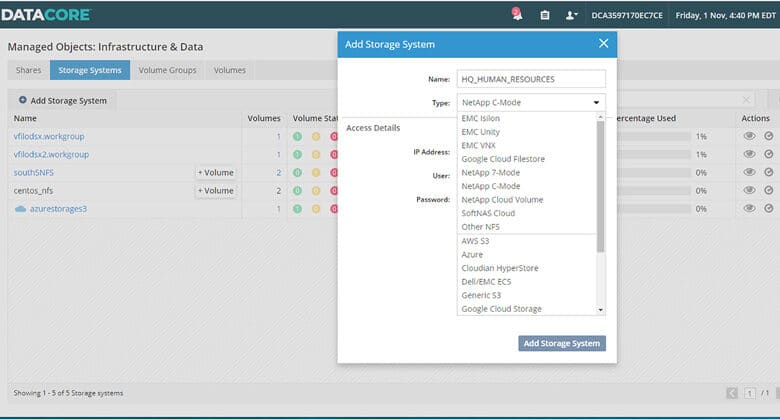Close the Add Storage System dialog

(x=603, y=44)
